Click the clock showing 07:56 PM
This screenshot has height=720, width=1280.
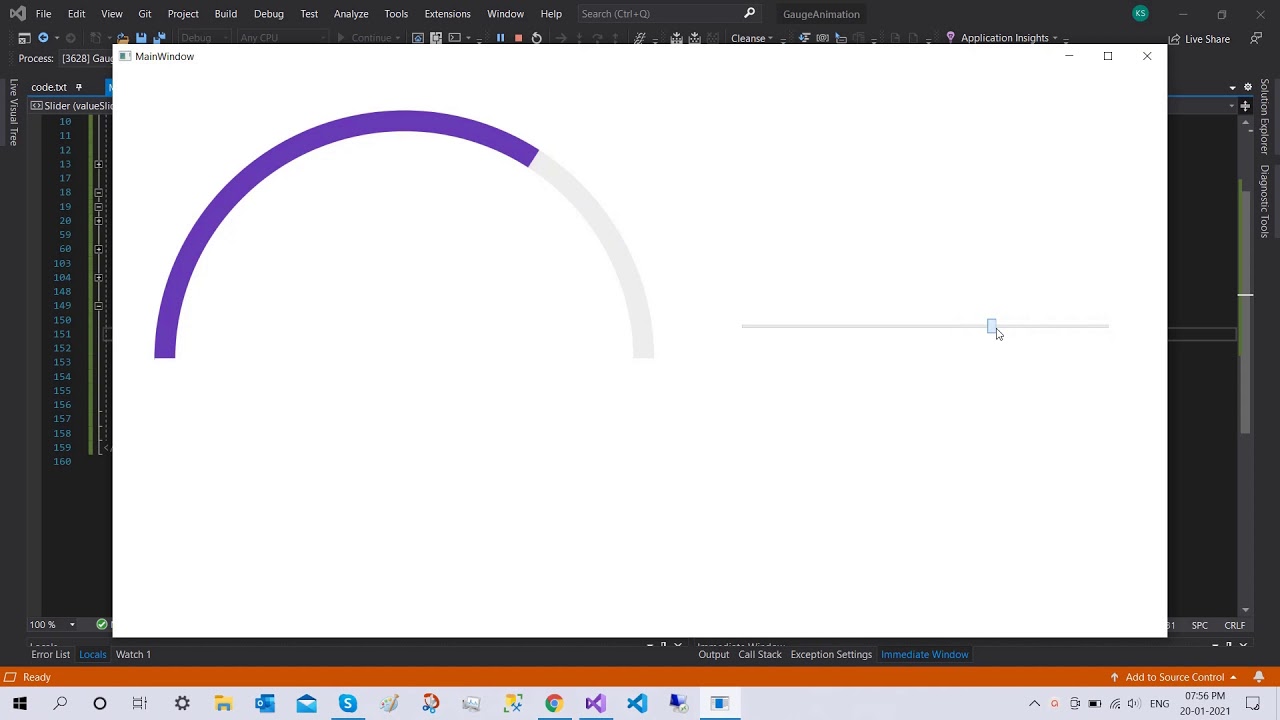1204,696
